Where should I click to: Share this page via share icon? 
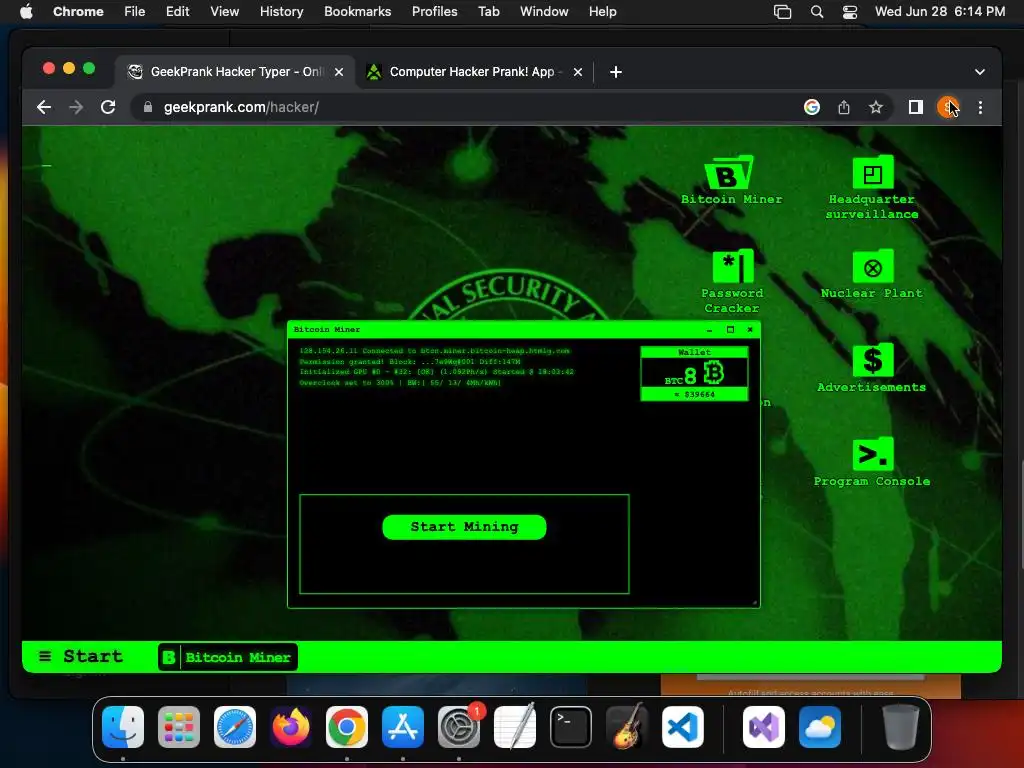[x=844, y=107]
